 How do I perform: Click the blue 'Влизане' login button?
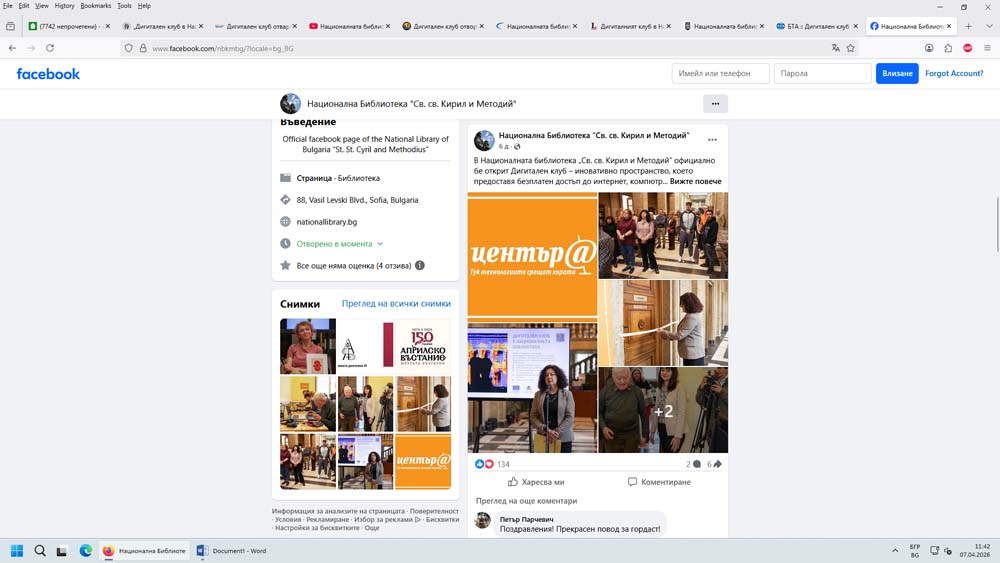(x=897, y=73)
